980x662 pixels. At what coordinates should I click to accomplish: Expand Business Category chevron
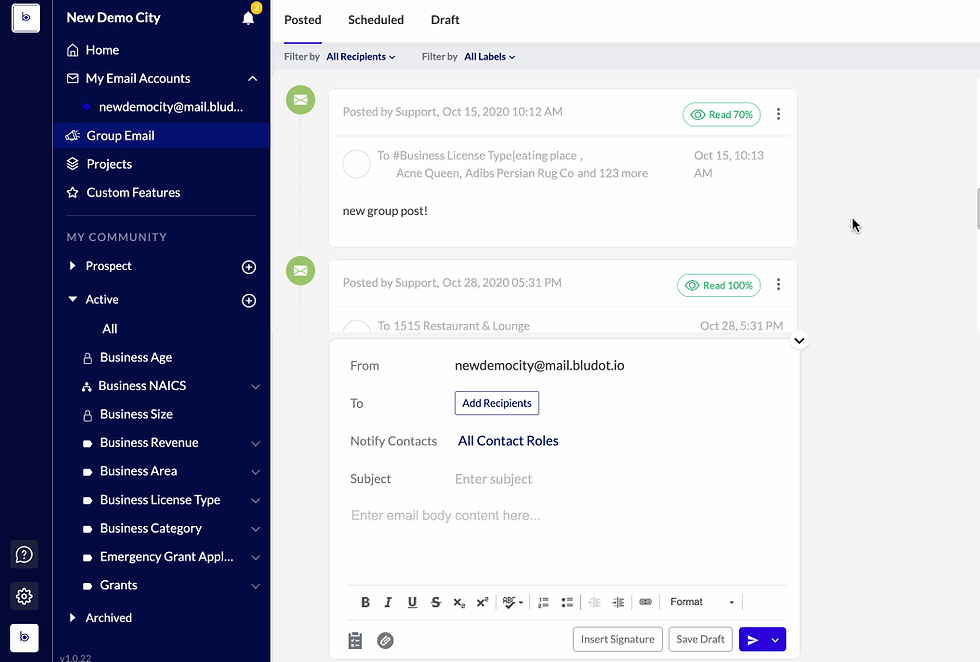[256, 529]
